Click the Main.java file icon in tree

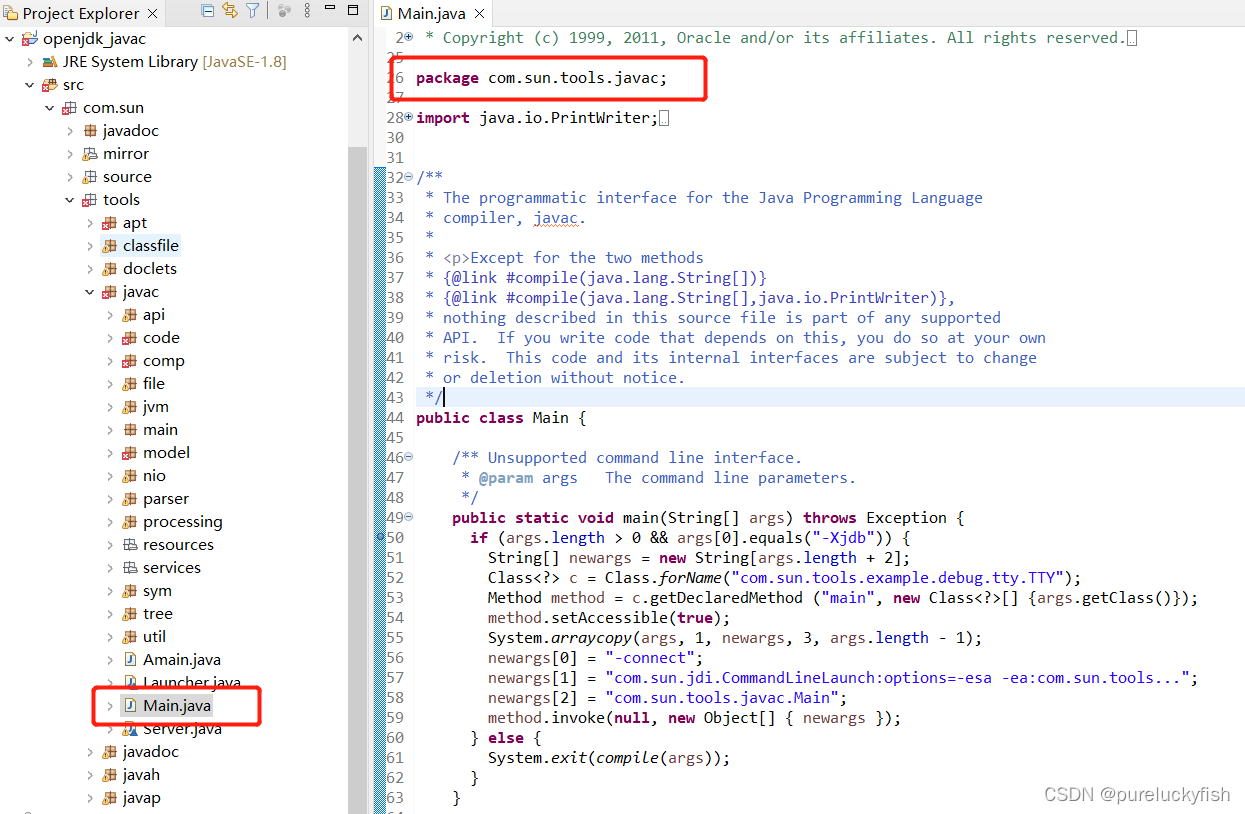[130, 706]
